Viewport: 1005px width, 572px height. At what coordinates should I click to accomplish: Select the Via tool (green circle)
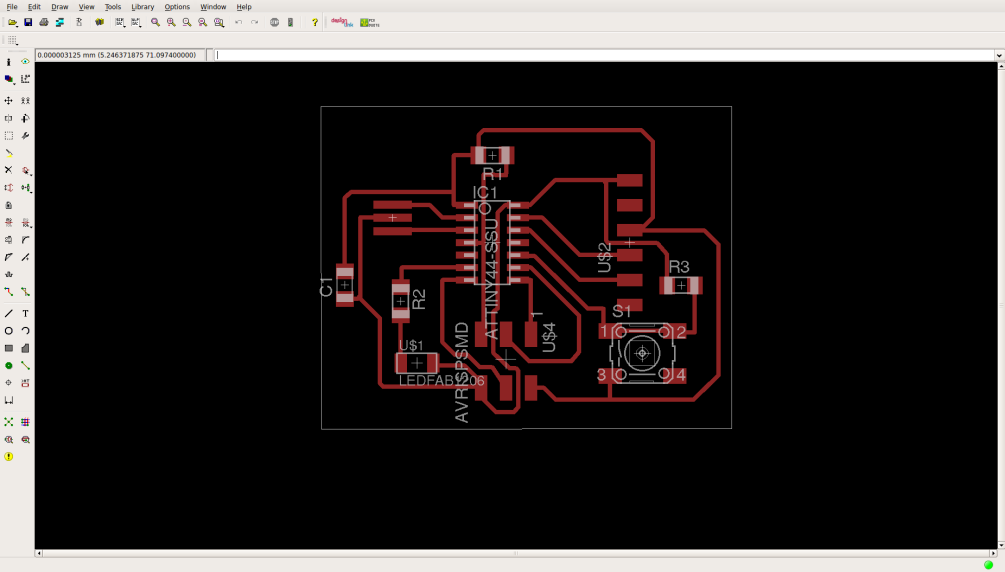pos(9,366)
